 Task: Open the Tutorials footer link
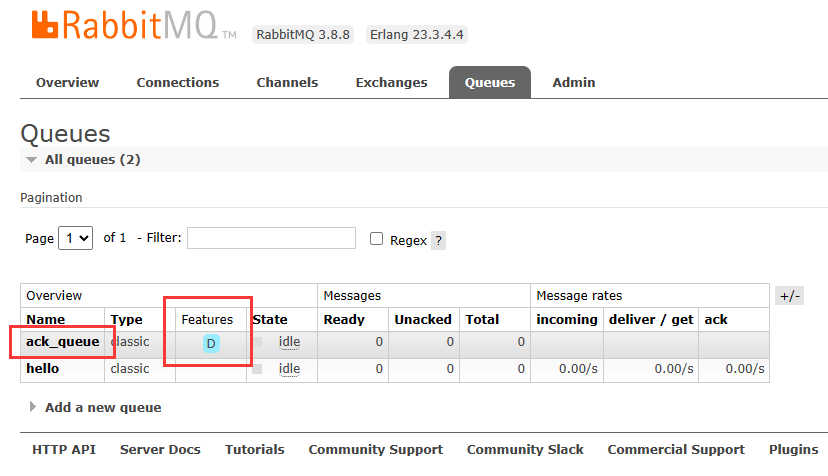click(255, 450)
